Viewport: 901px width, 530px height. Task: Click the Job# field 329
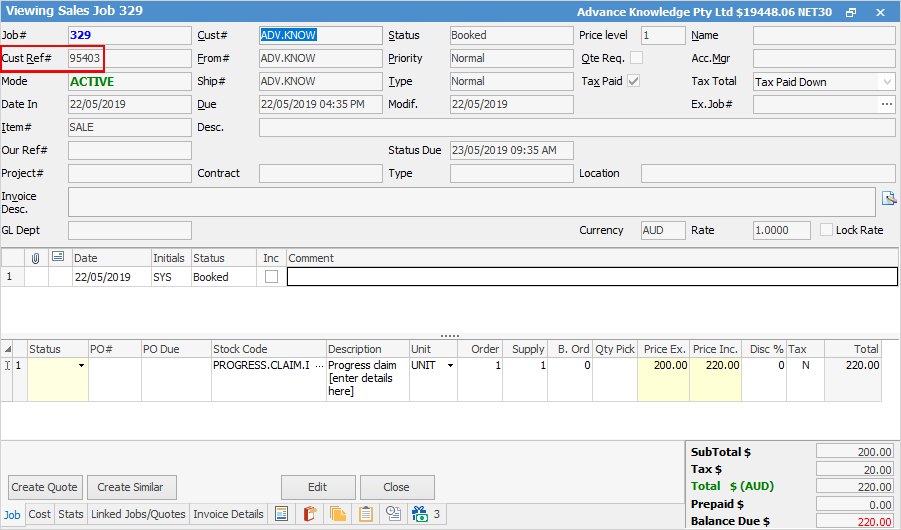pyautogui.click(x=130, y=35)
